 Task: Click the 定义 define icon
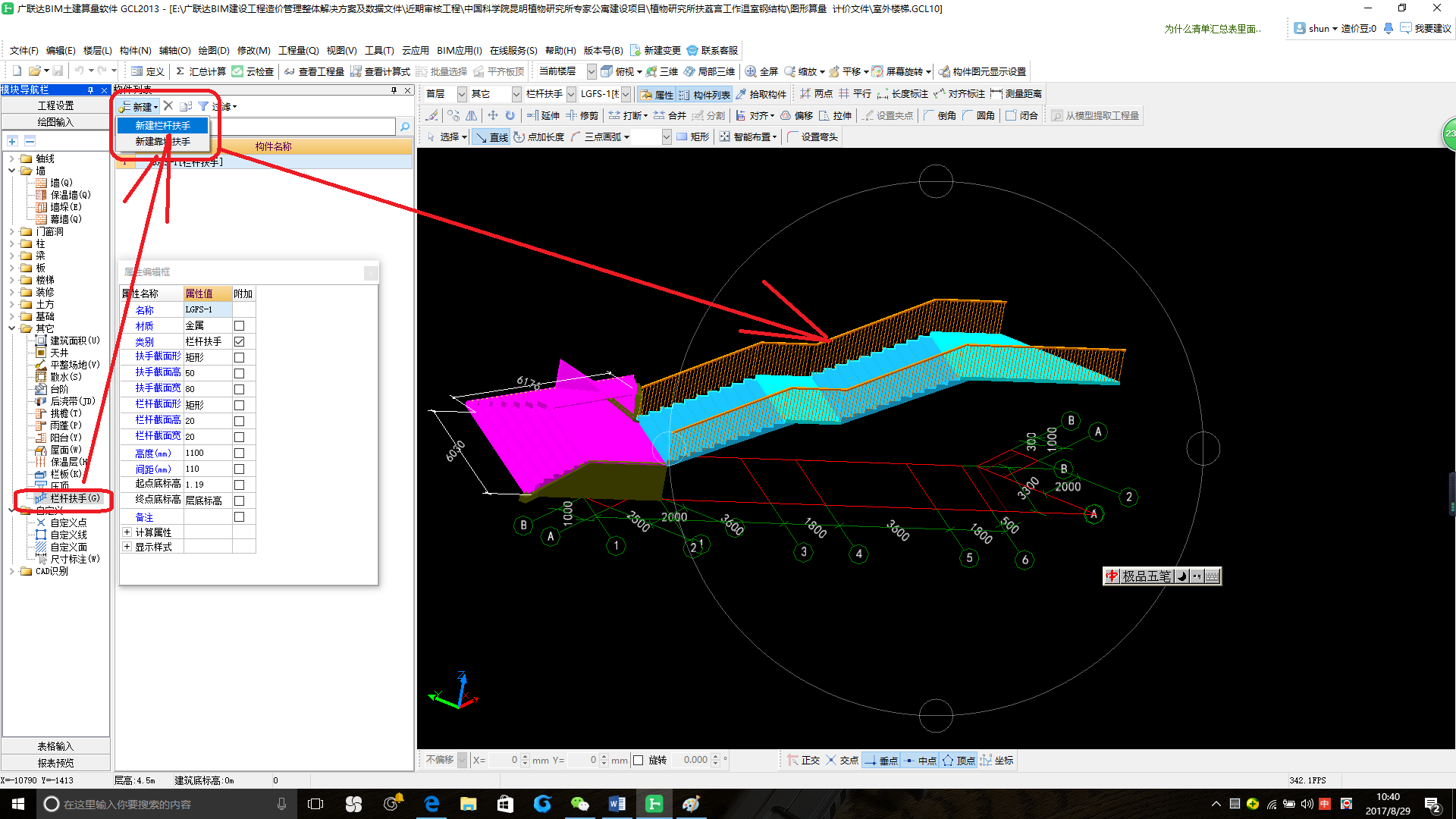coord(147,71)
